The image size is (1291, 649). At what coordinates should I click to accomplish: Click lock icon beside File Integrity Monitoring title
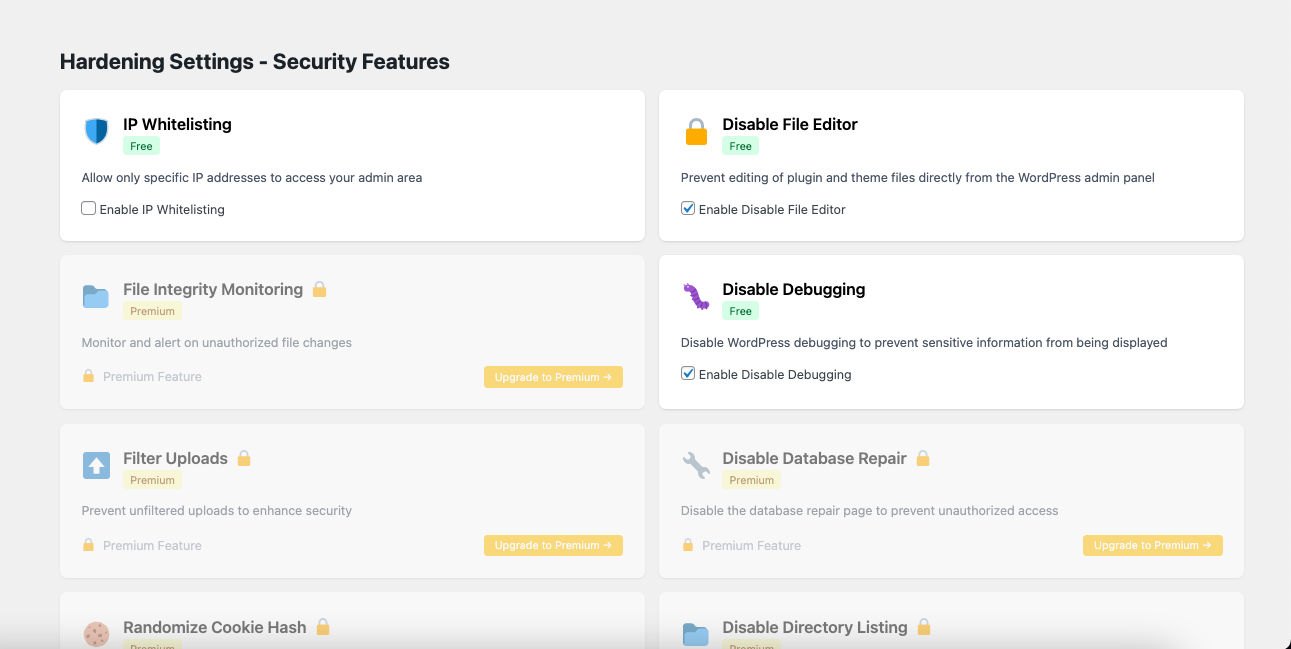tap(320, 289)
